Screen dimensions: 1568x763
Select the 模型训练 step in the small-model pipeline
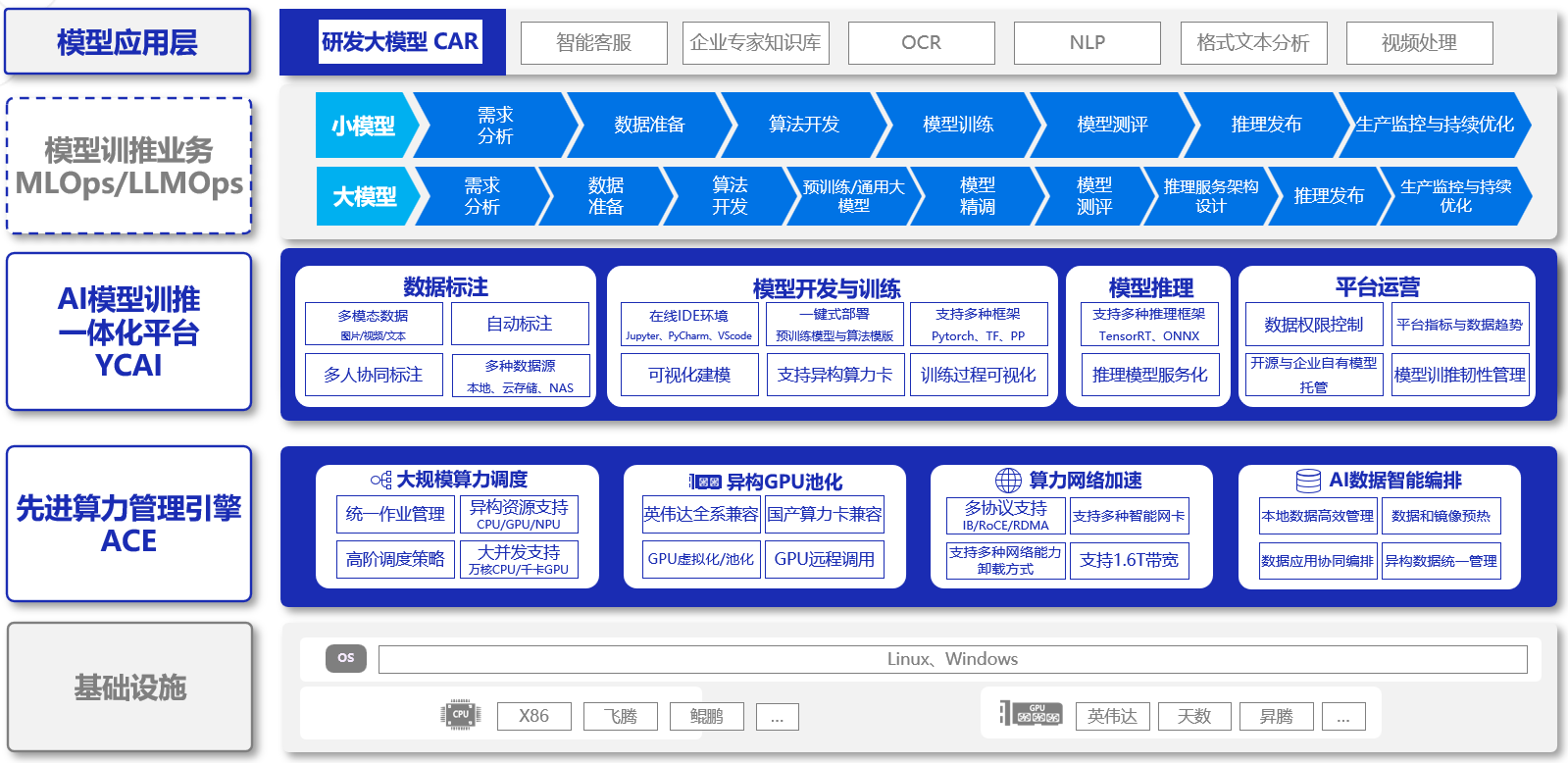pos(957,125)
